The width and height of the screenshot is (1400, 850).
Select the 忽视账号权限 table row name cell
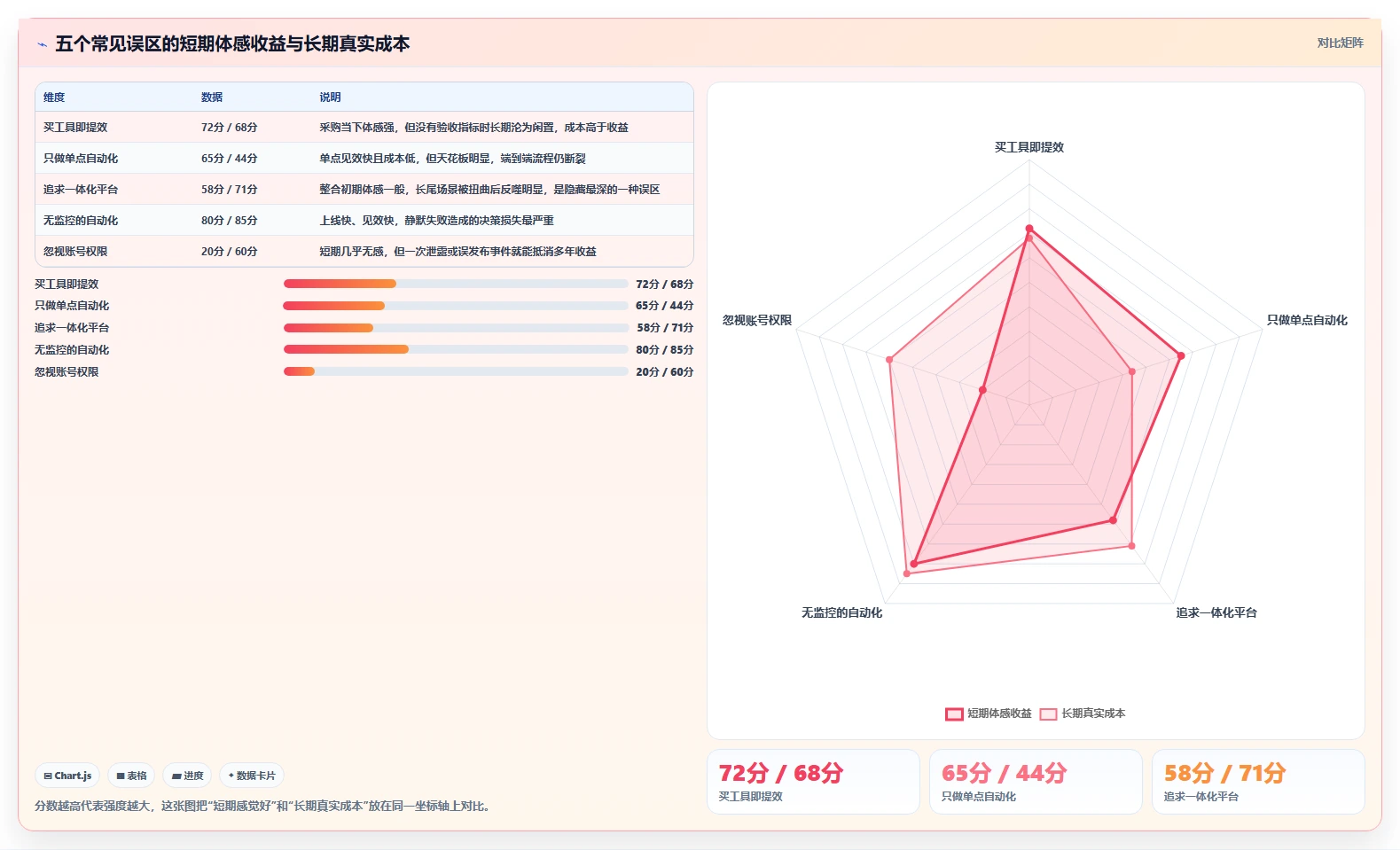[x=75, y=252]
